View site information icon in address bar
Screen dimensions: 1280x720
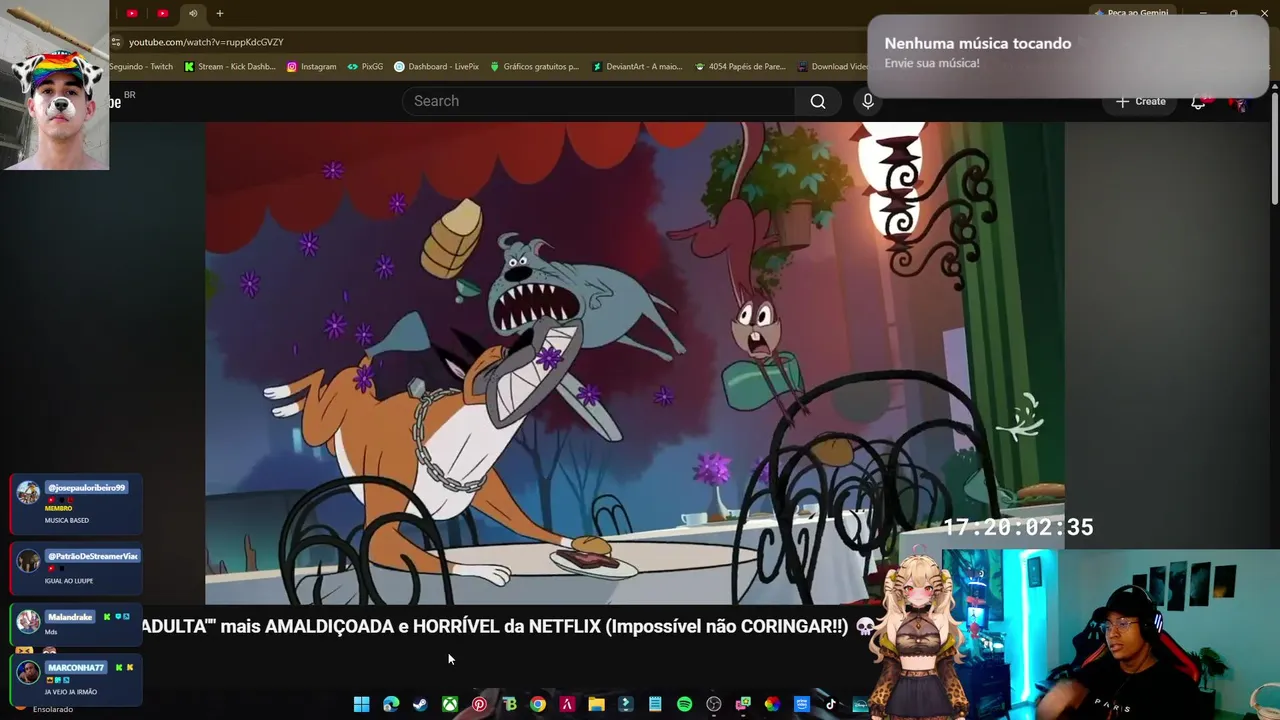click(x=117, y=42)
